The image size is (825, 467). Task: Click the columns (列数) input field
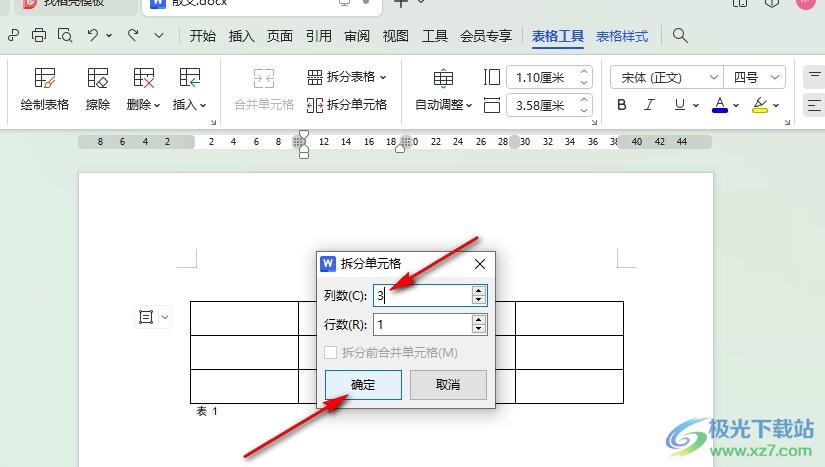tap(420, 295)
